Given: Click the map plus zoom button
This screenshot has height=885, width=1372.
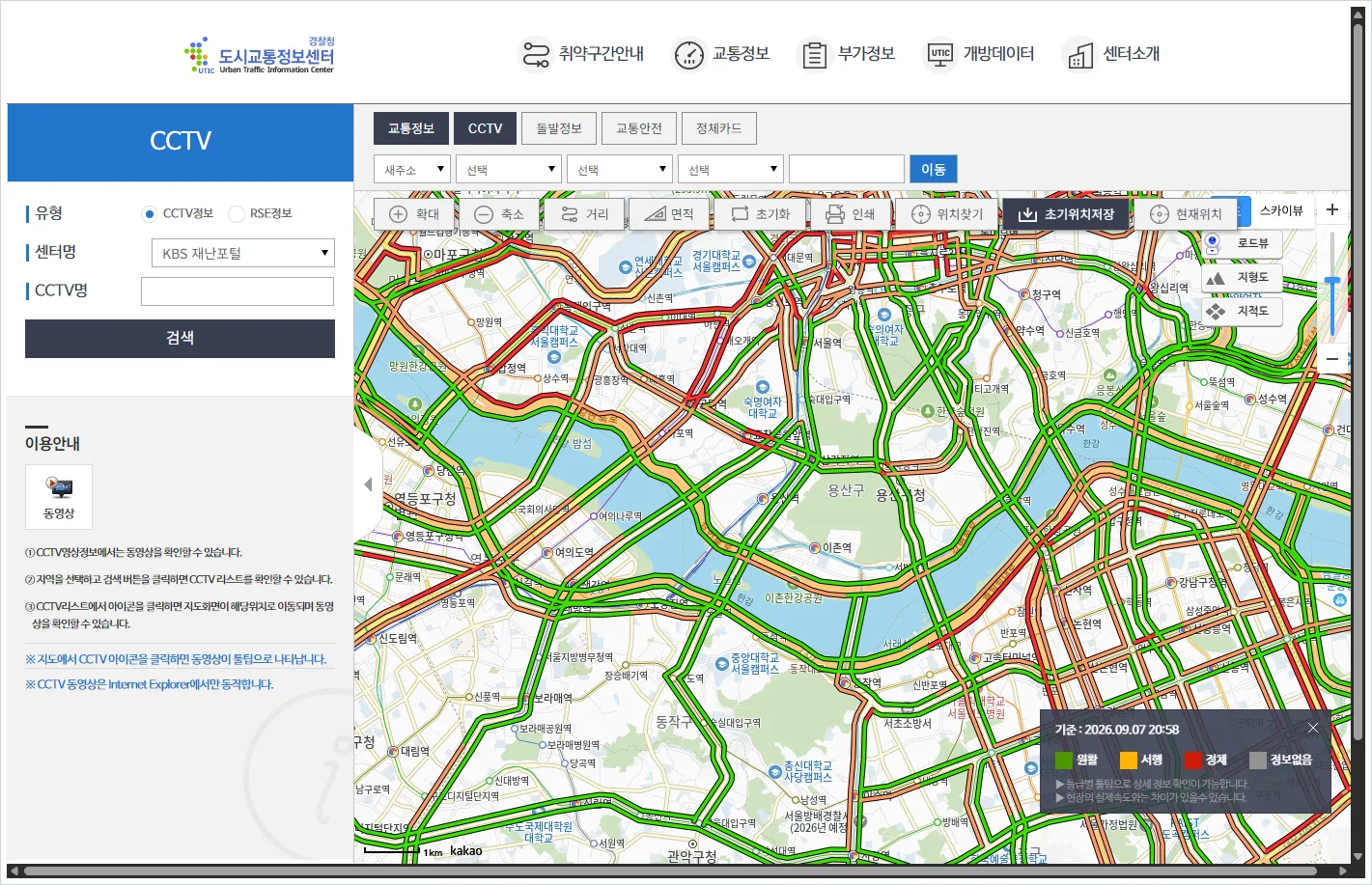Looking at the screenshot, I should [x=1332, y=209].
